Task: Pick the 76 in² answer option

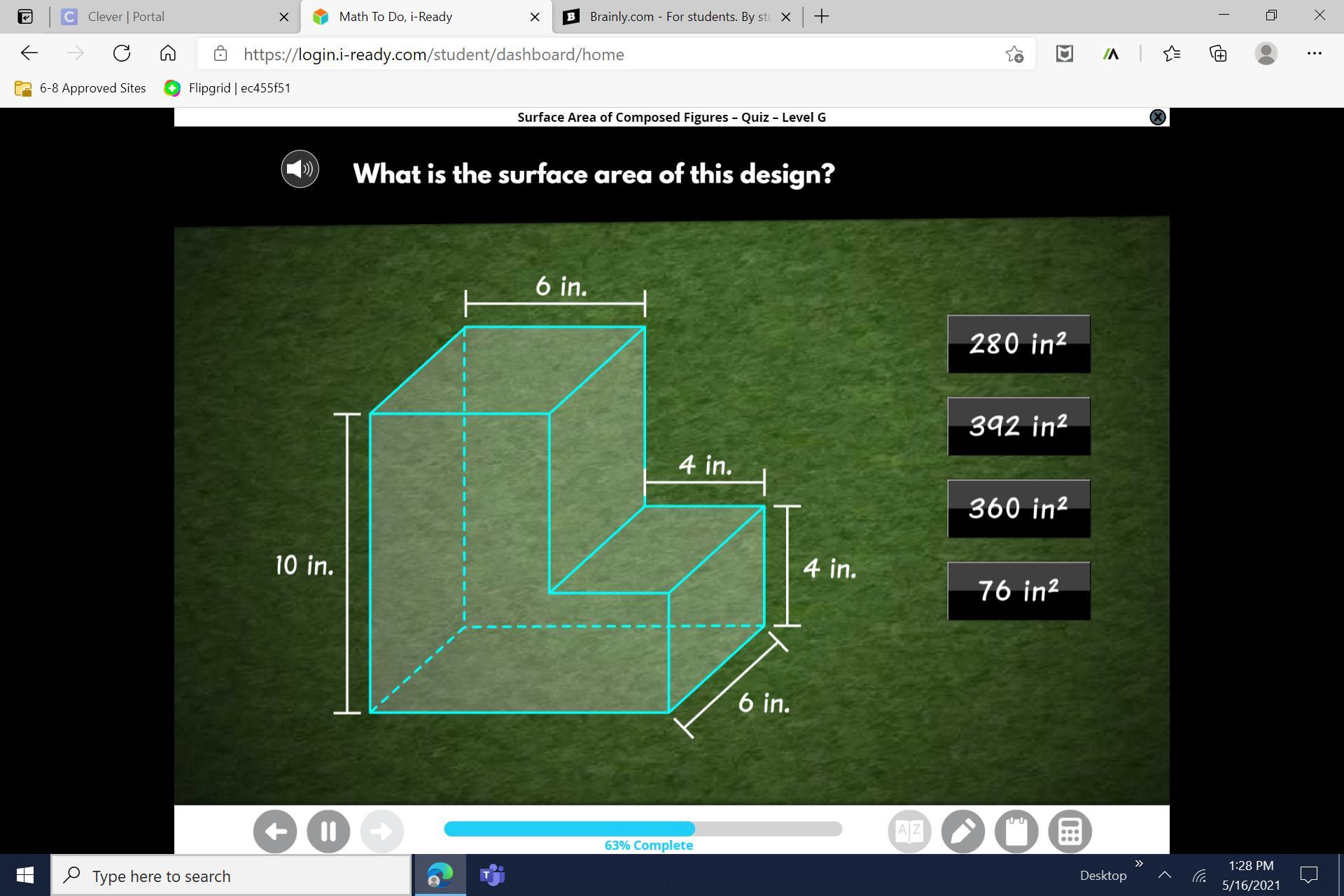Action: (1018, 591)
